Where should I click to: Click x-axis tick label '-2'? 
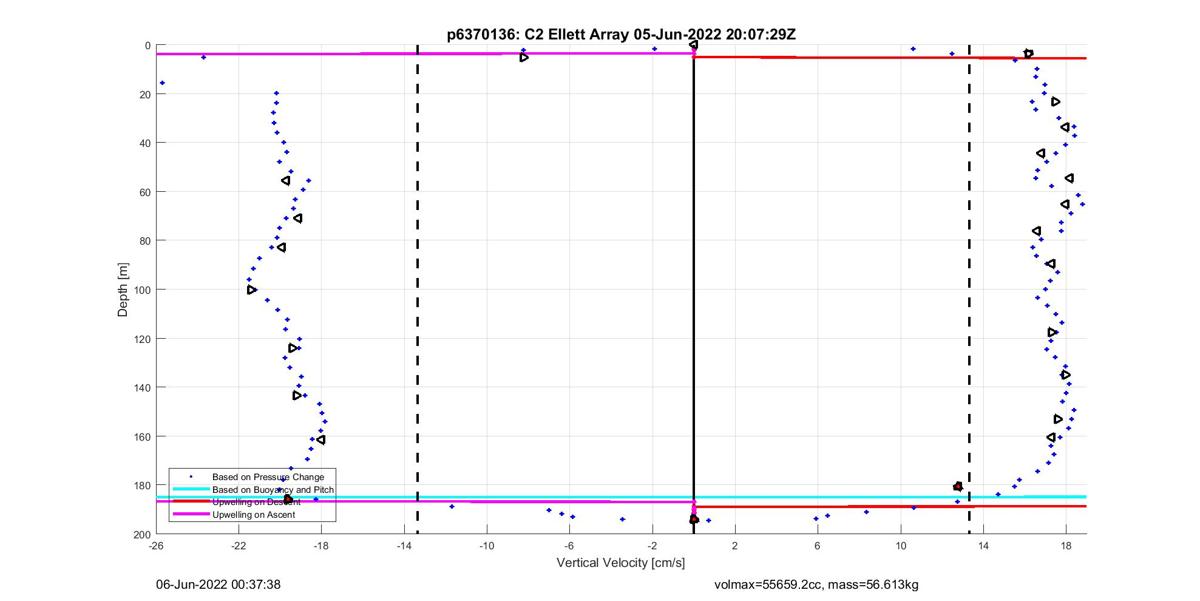coord(652,546)
